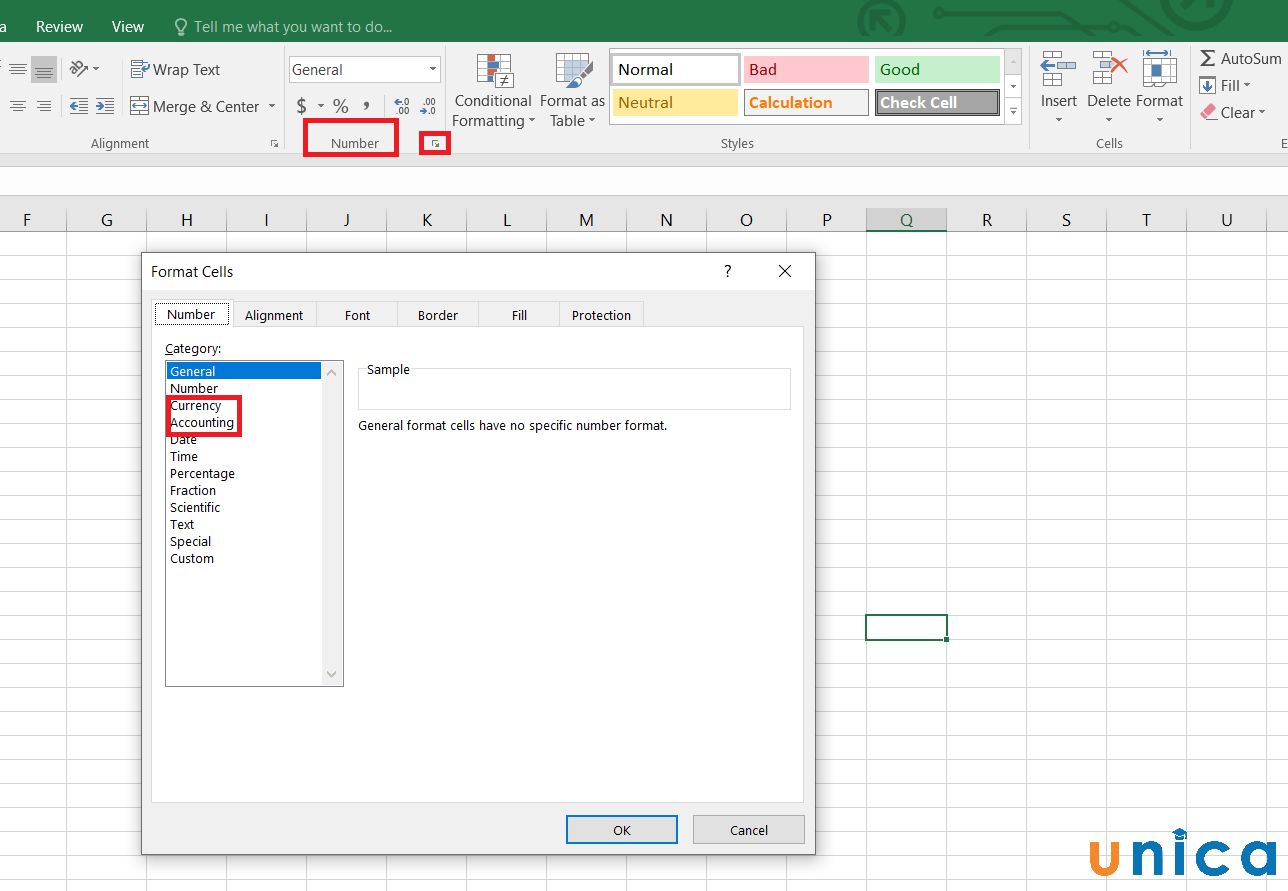Open the Border tab in Format Cells
The image size is (1288, 891).
(x=437, y=315)
